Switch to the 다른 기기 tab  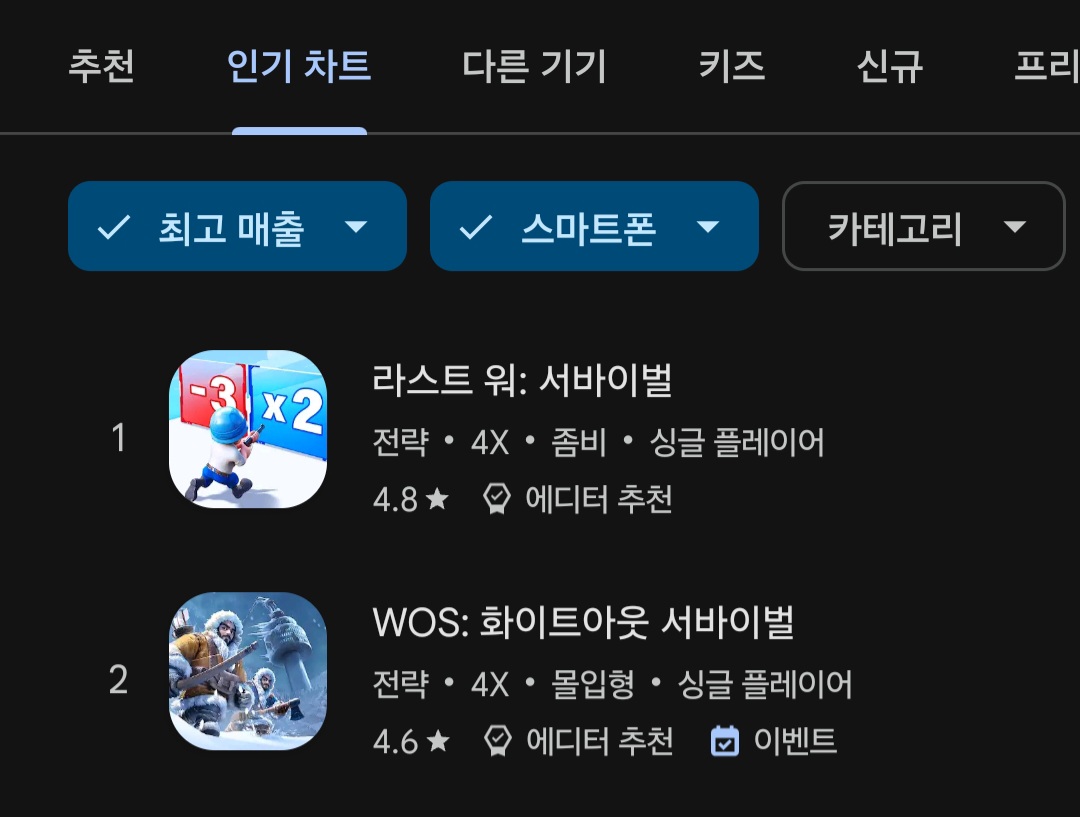pyautogui.click(x=534, y=67)
